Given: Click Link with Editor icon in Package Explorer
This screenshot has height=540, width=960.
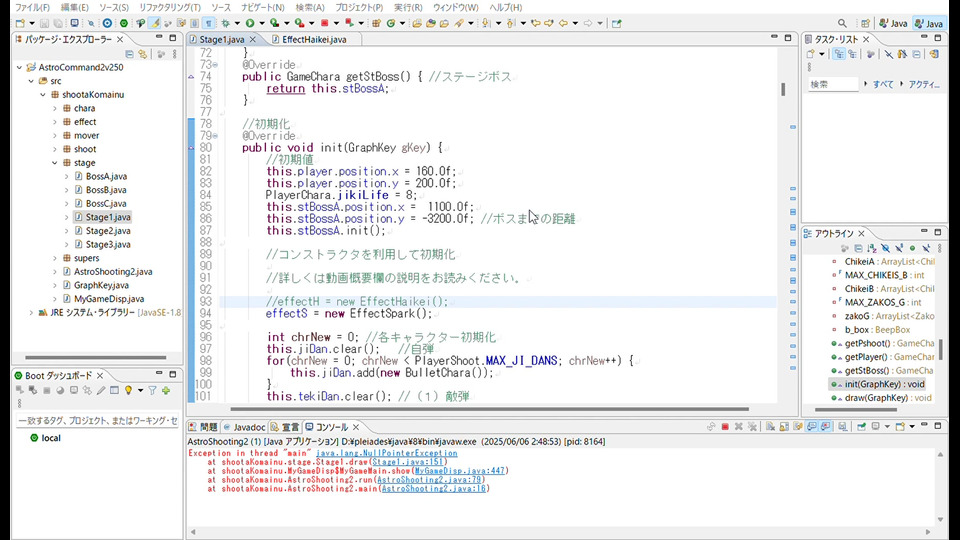Looking at the screenshot, I should coord(144,54).
